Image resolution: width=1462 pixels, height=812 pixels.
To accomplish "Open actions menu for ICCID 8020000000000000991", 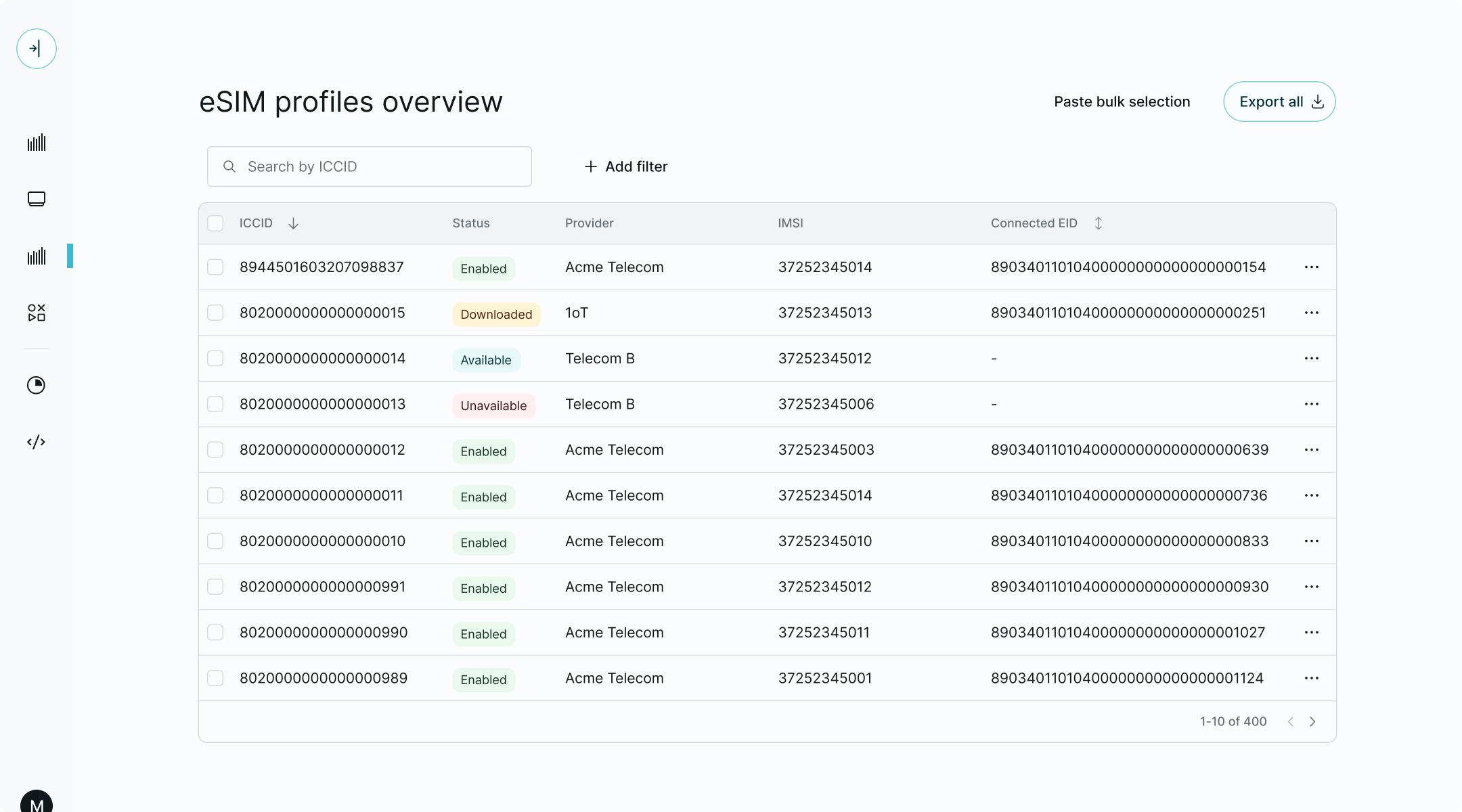I will 1312,587.
